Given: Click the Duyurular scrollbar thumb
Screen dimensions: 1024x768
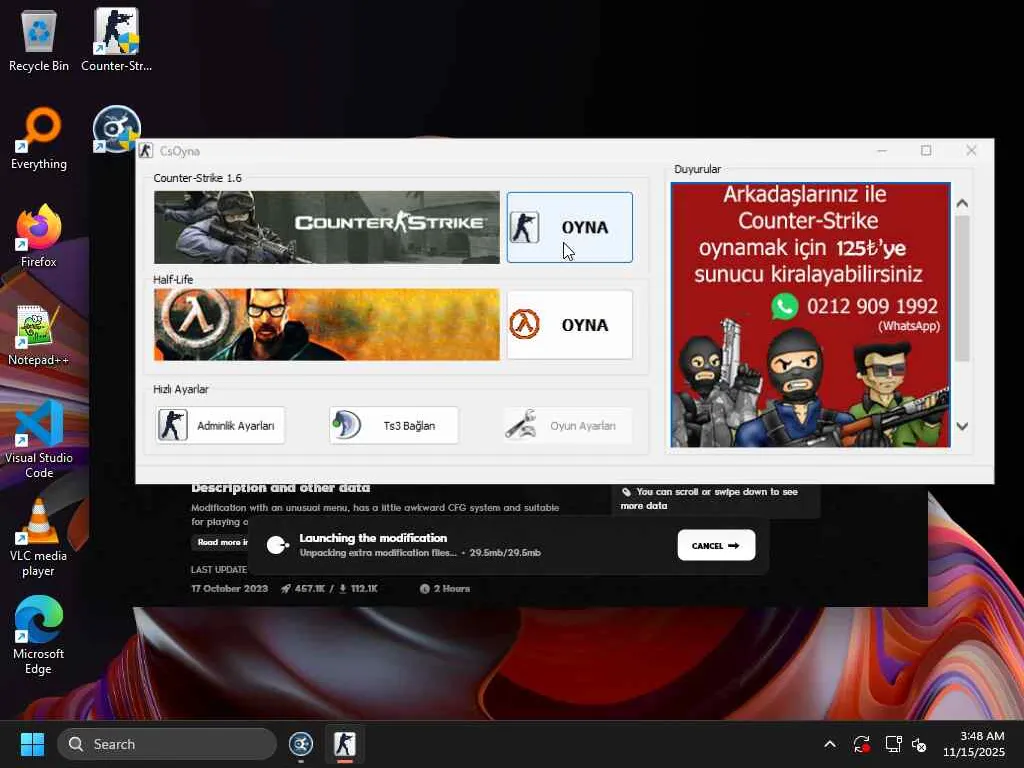Looking at the screenshot, I should pyautogui.click(x=962, y=288).
